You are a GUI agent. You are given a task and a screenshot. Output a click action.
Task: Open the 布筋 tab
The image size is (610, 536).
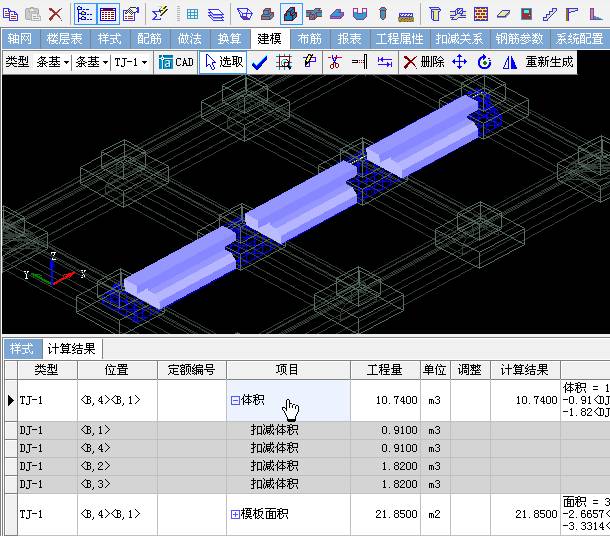point(310,39)
